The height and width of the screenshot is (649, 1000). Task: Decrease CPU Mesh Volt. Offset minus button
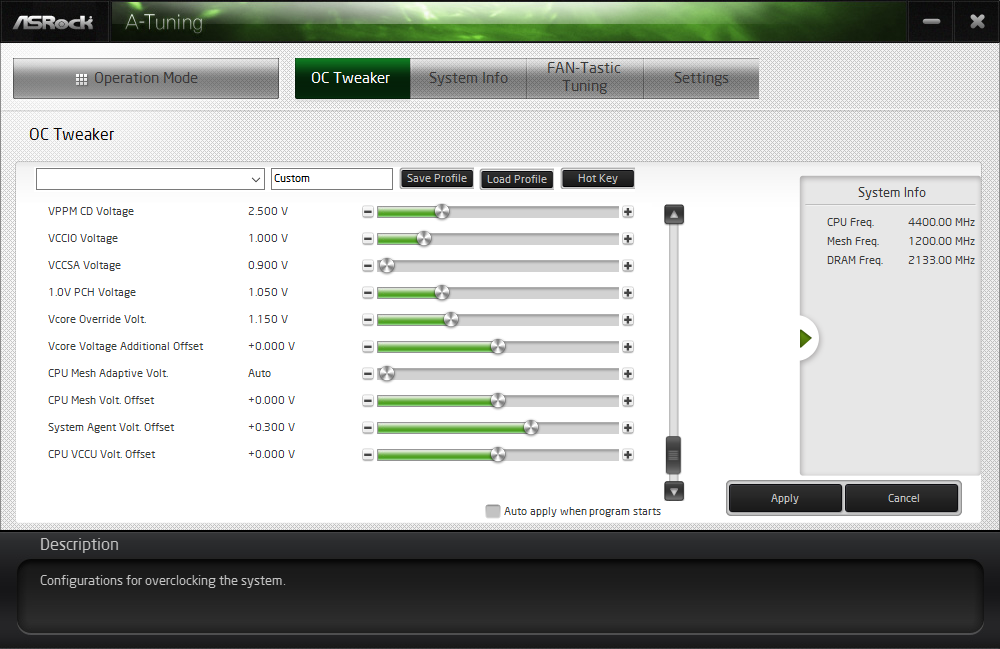(368, 400)
